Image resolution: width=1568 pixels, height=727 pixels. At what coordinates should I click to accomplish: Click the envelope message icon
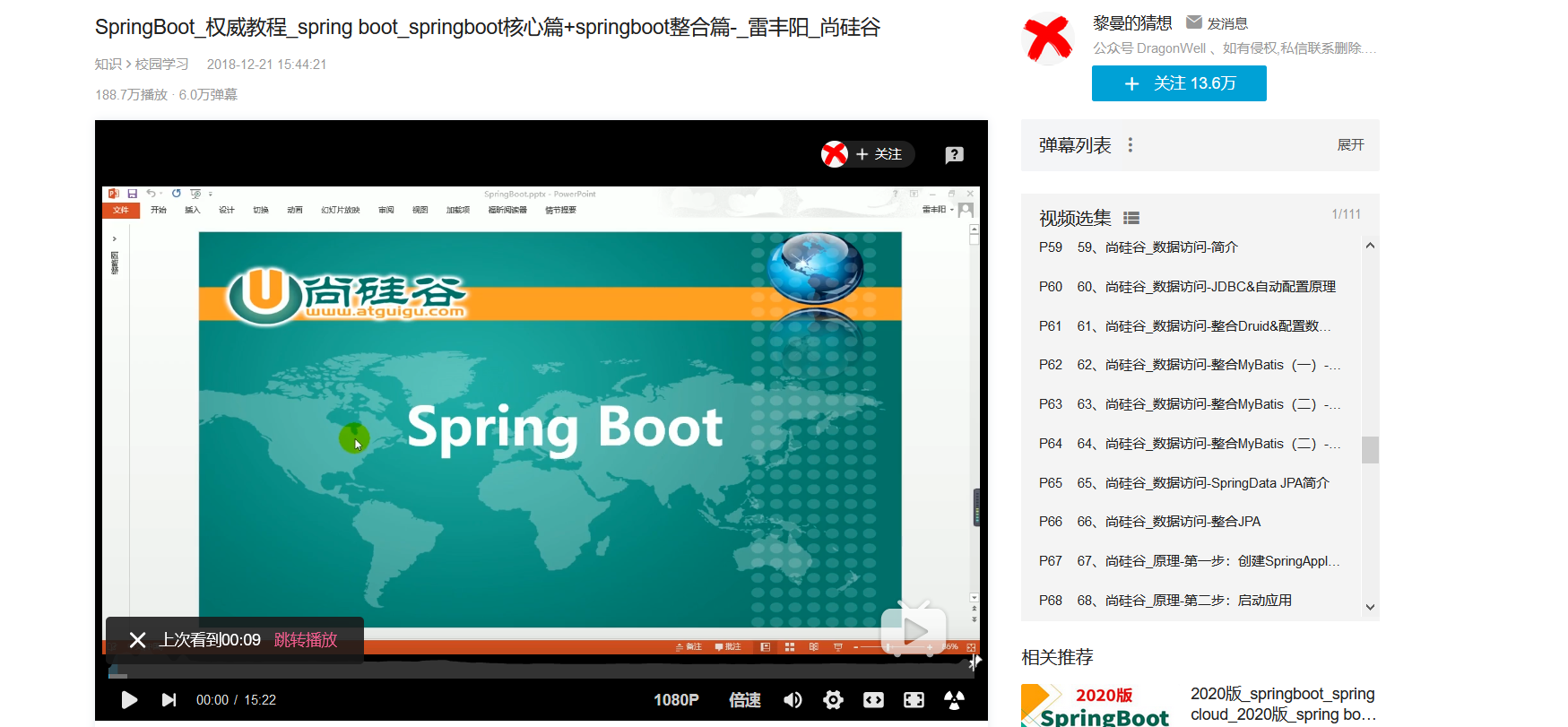1194,22
